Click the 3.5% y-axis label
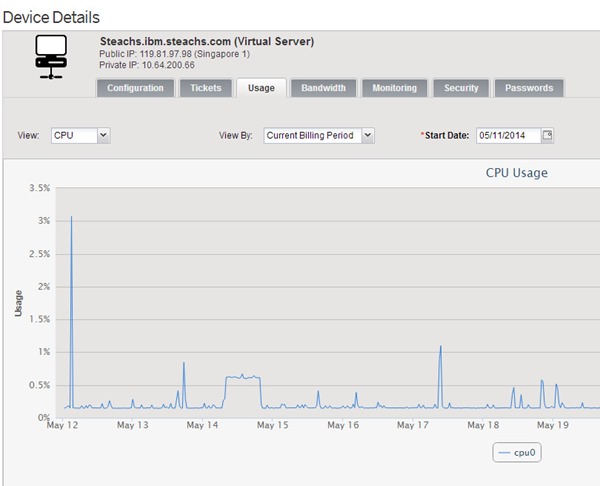Image resolution: width=600 pixels, height=486 pixels. pyautogui.click(x=39, y=188)
